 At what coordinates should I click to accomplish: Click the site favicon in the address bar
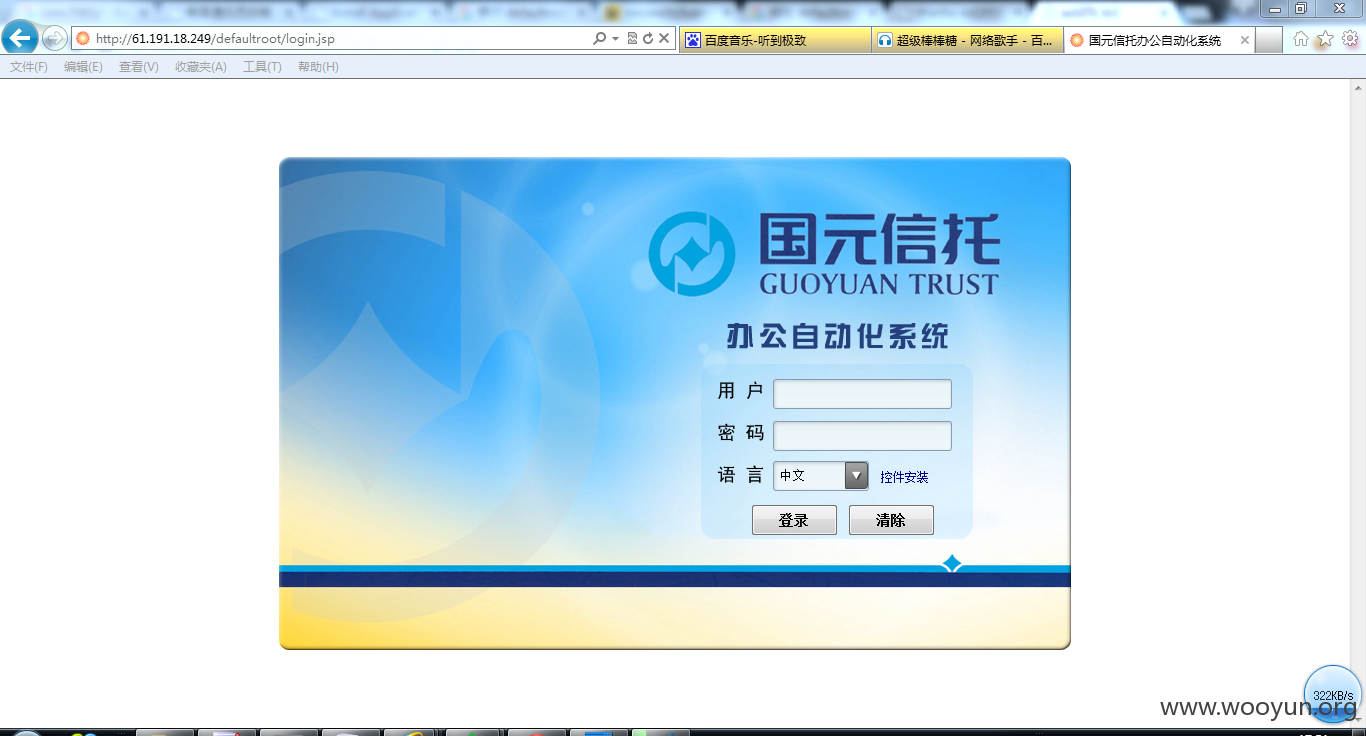pos(82,39)
